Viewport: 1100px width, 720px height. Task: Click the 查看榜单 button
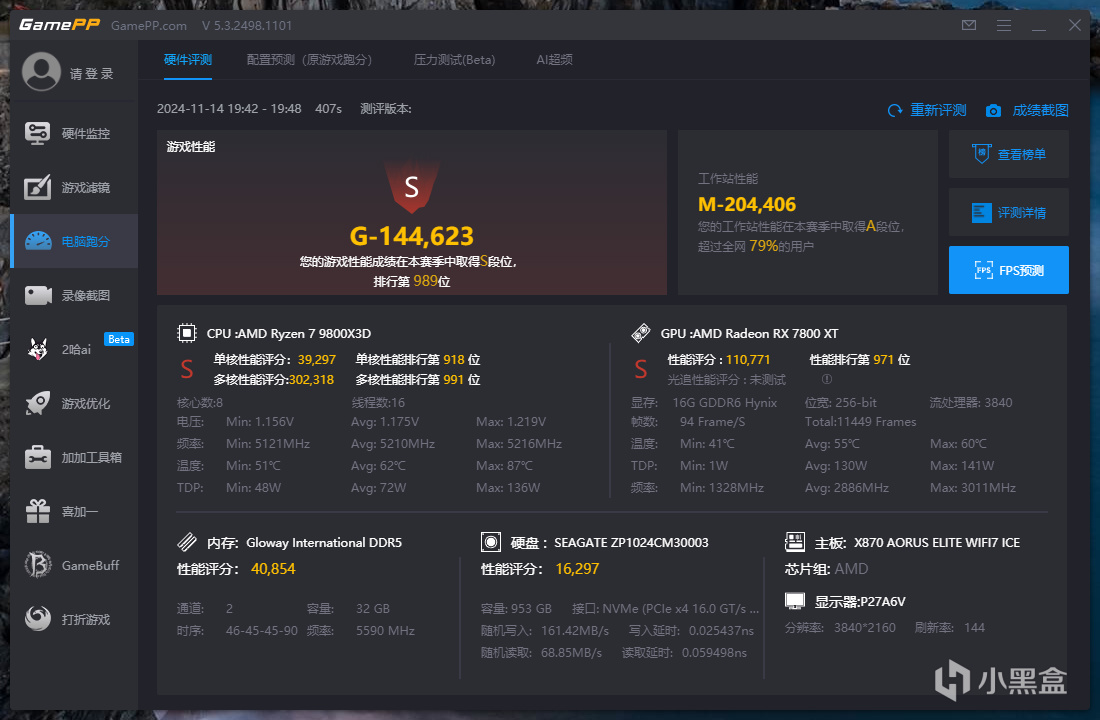click(1009, 154)
